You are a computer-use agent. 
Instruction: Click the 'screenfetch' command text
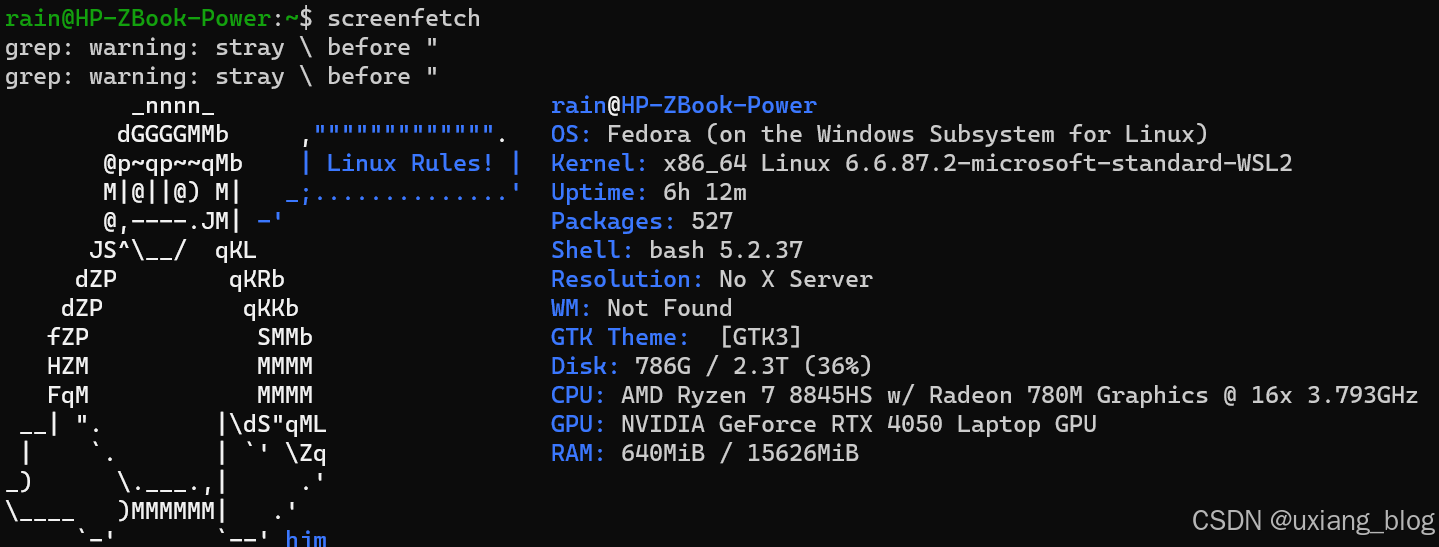pyautogui.click(x=404, y=18)
